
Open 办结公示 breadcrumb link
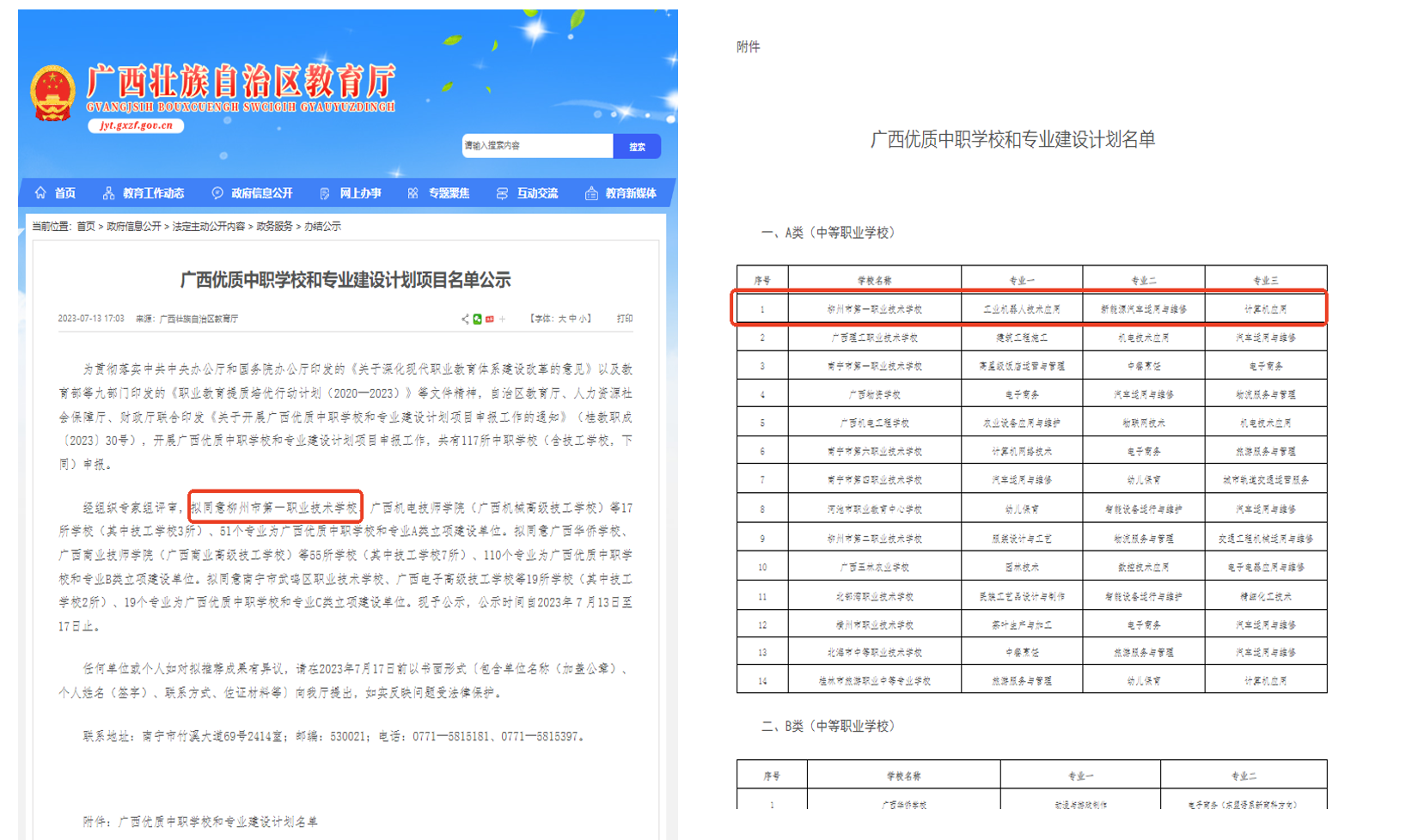click(x=322, y=227)
